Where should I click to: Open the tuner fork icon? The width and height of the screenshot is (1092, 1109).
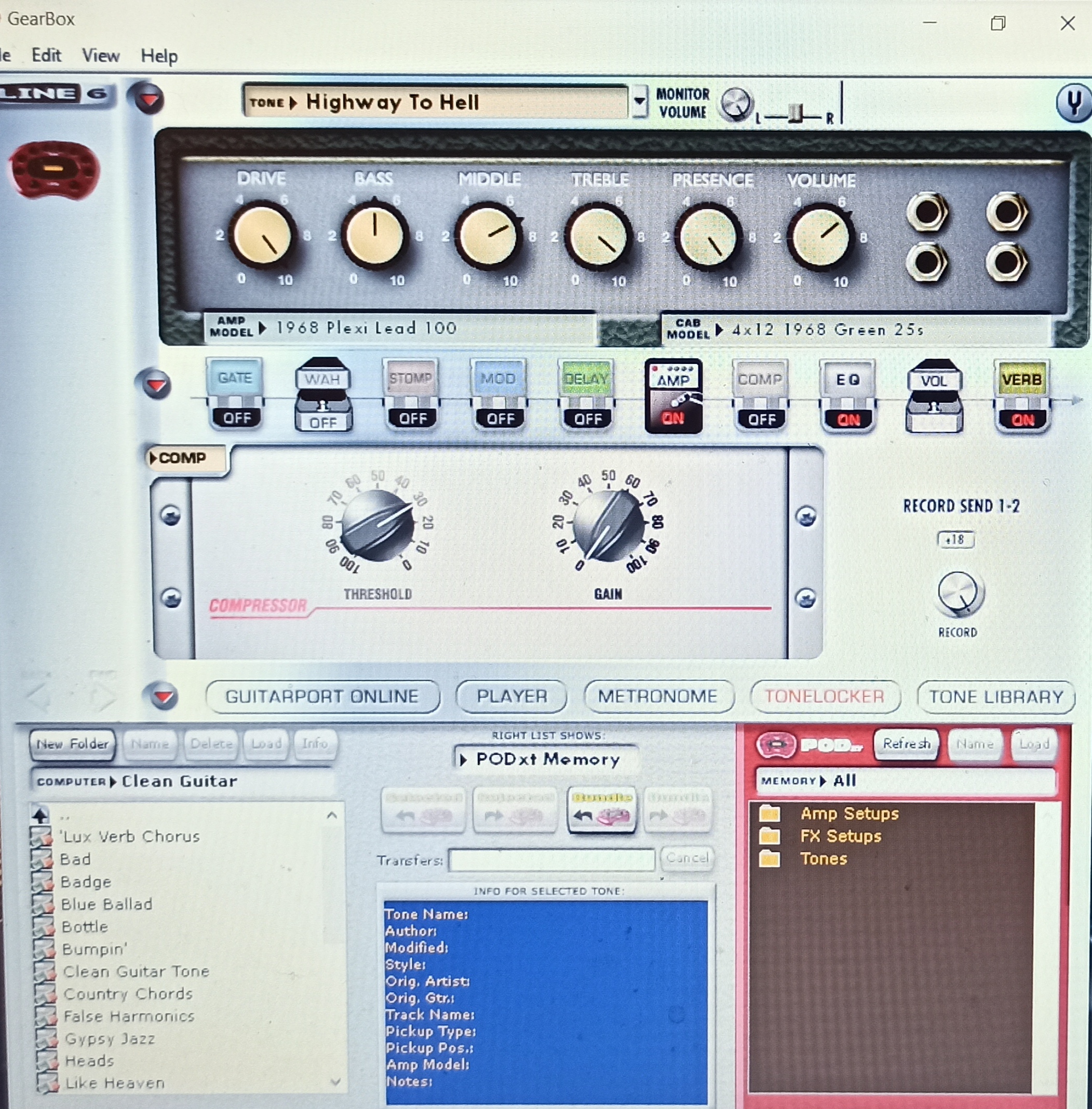point(1074,103)
